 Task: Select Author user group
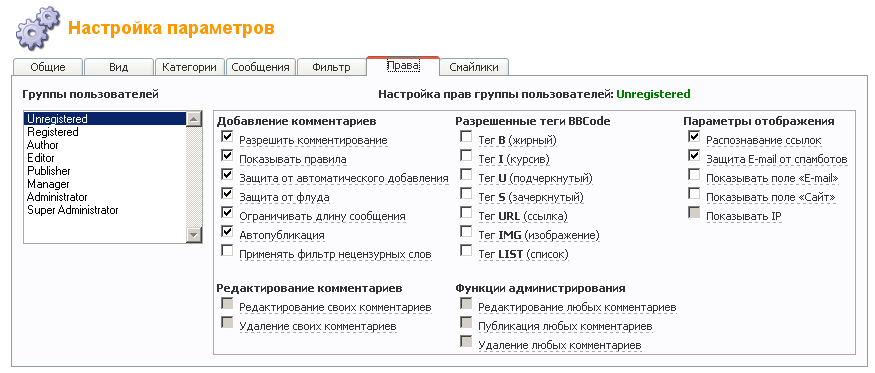[x=105, y=145]
